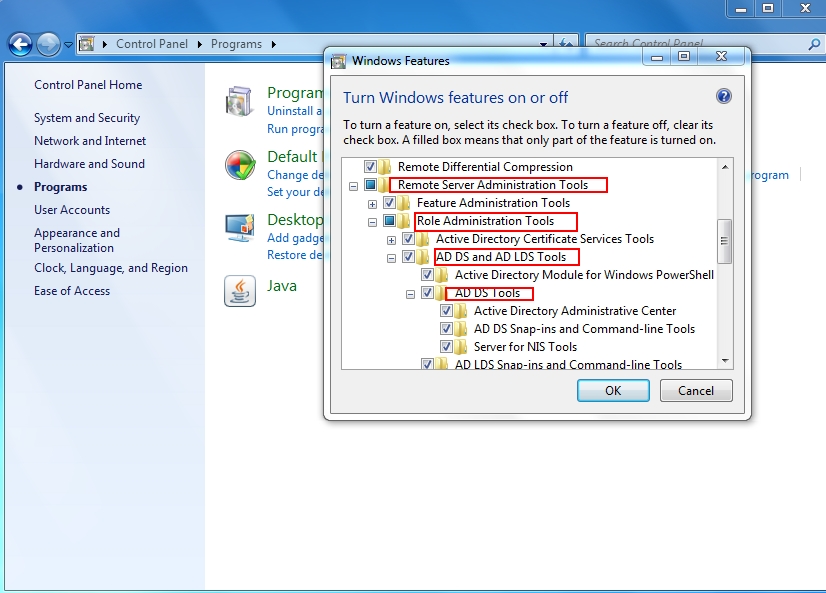Viewport: 826px width, 593px height.
Task: Open dropdown arrow after Programs breadcrumb
Action: (x=274, y=44)
